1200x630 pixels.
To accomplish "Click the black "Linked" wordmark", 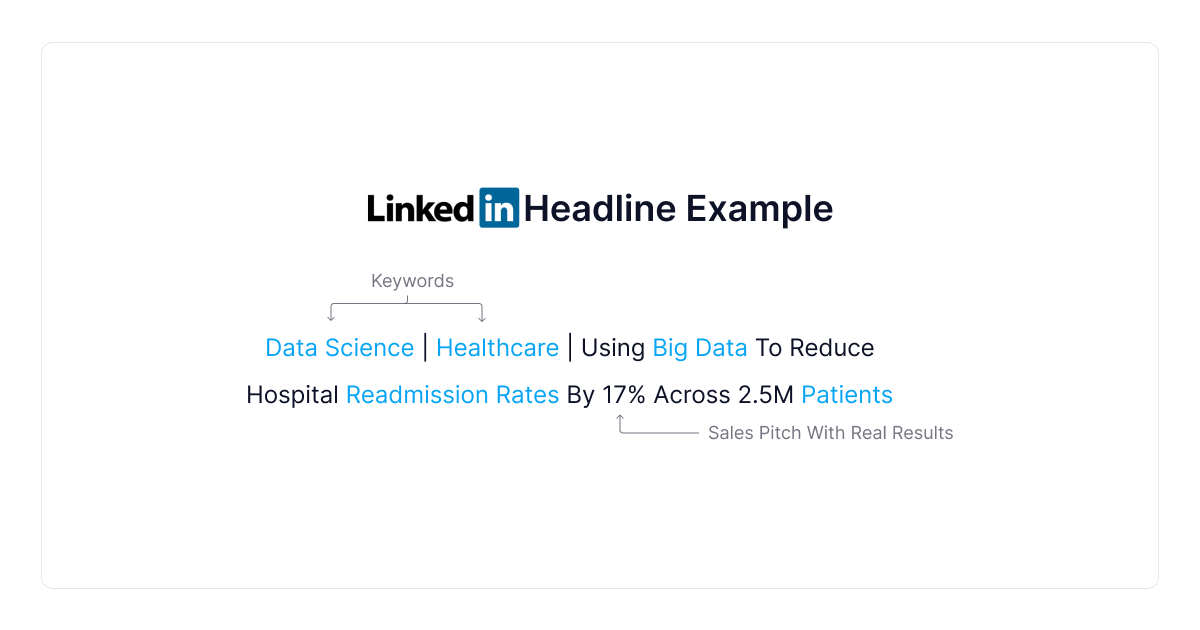I will tap(421, 209).
